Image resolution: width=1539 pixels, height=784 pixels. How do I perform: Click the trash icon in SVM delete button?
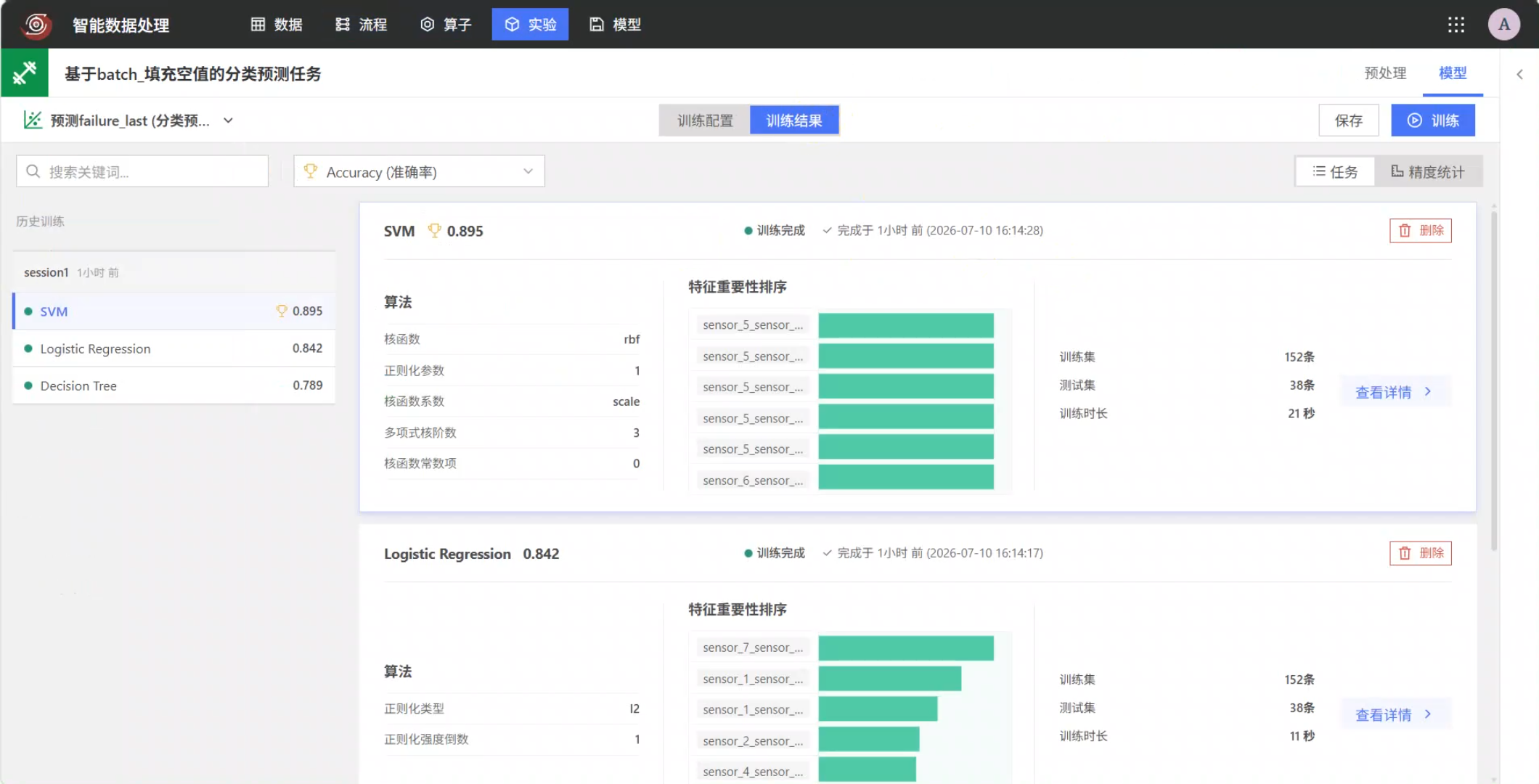click(x=1405, y=230)
